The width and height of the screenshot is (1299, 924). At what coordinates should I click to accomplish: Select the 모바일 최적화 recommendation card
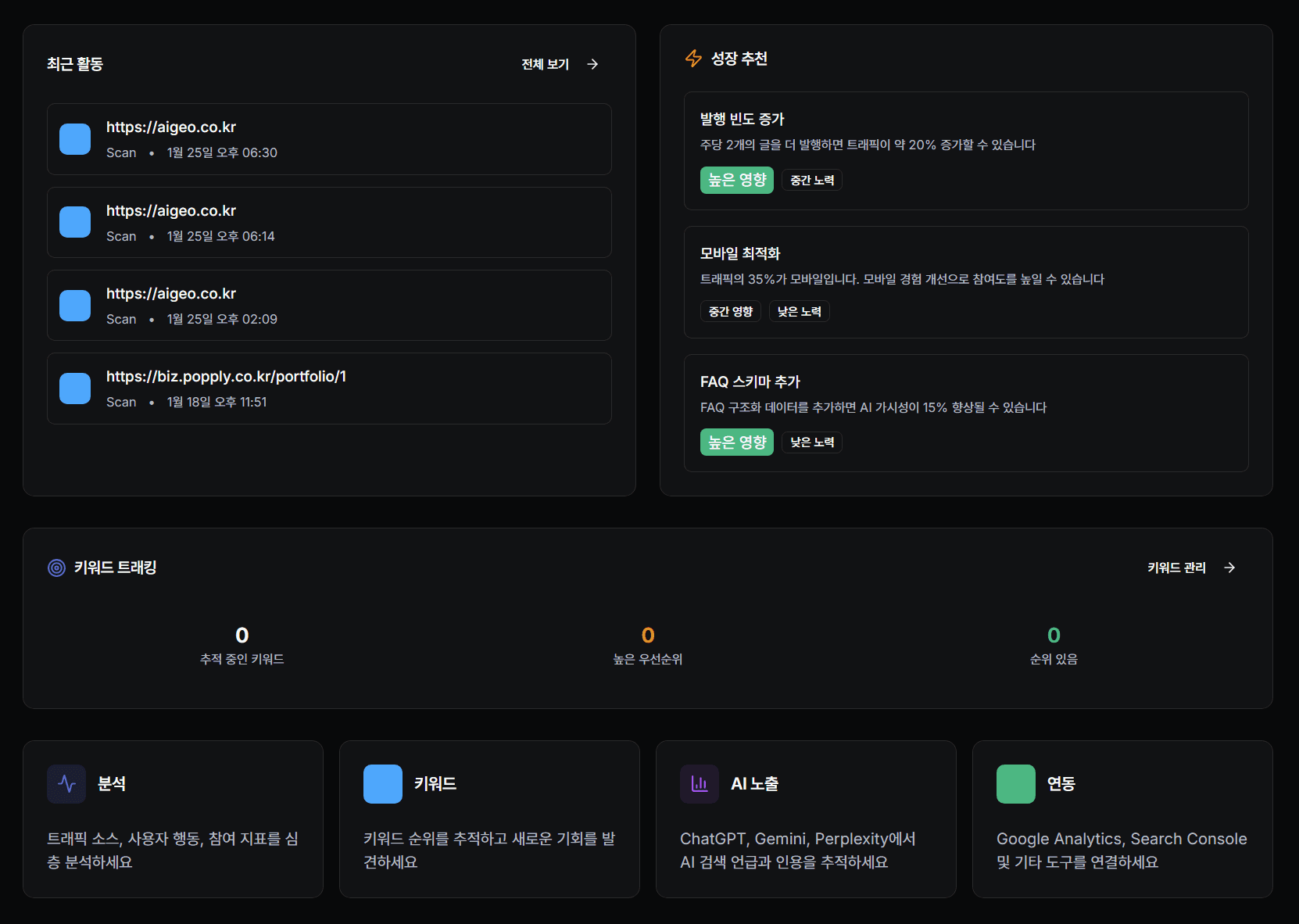[966, 282]
